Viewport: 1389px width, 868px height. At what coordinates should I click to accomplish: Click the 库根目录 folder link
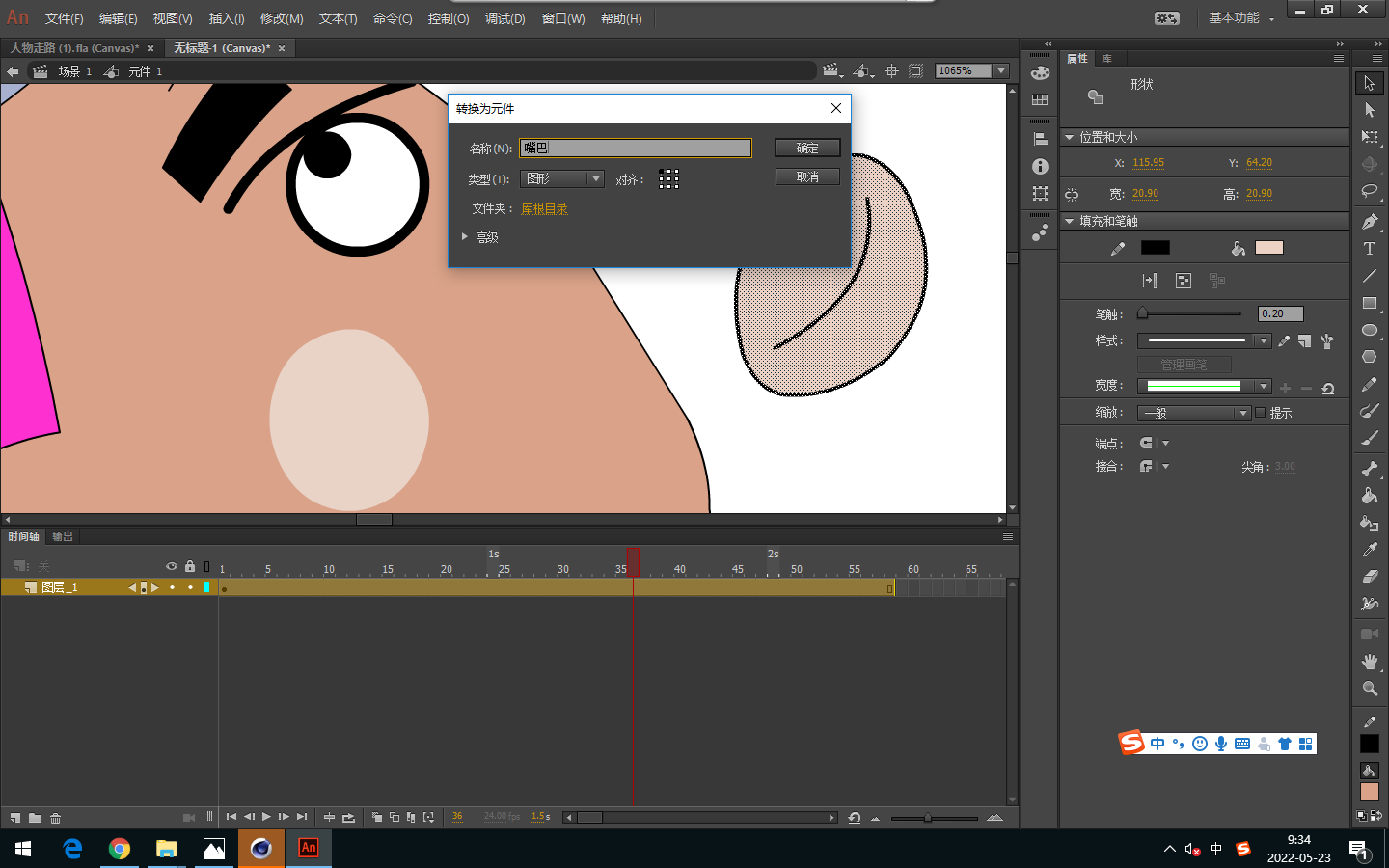[x=544, y=209]
